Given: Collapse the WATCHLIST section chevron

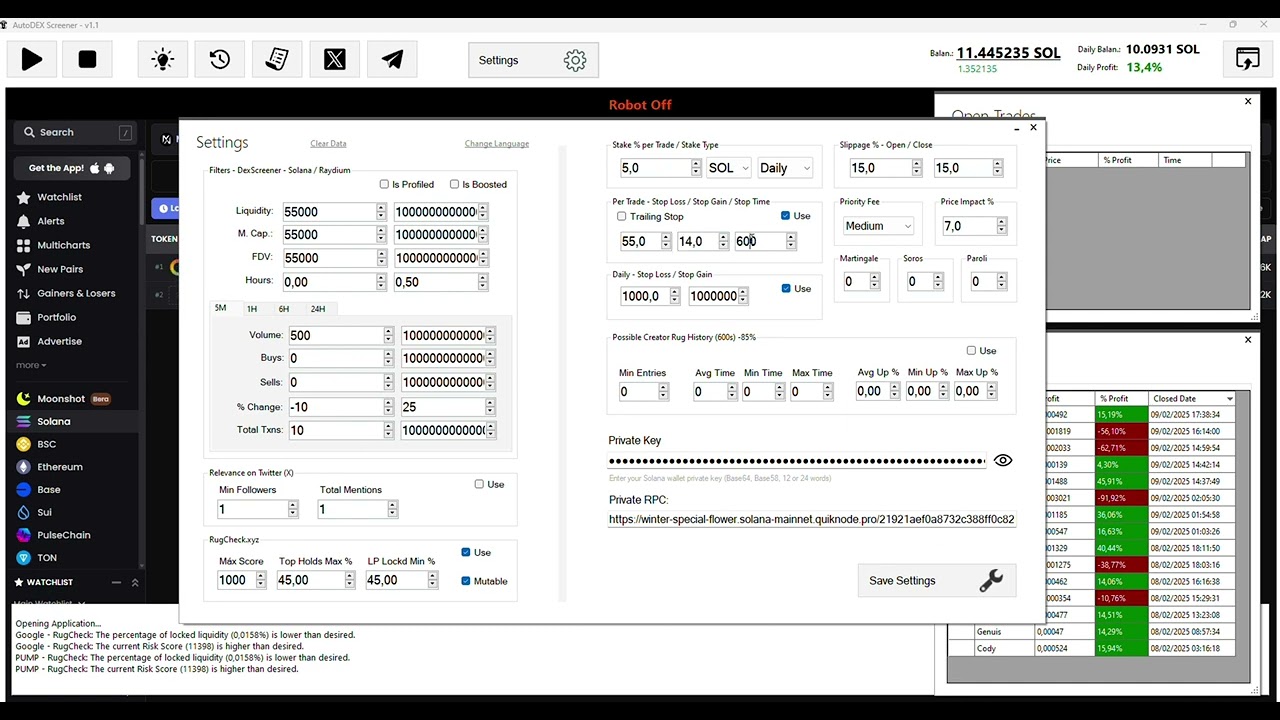Looking at the screenshot, I should coord(135,582).
